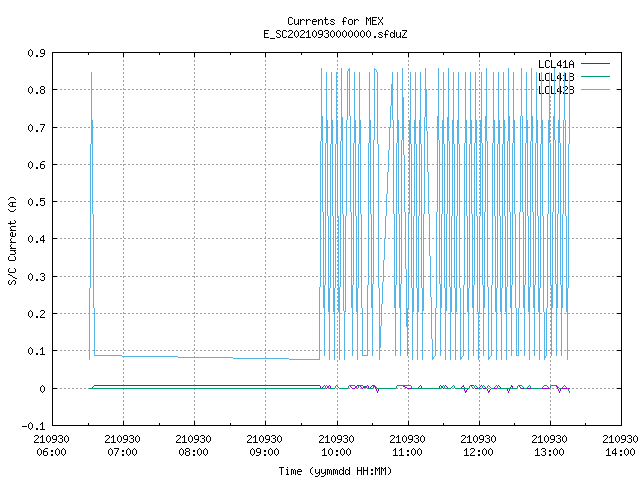The image size is (640, 480).
Task: Select the LCL41B legend label
Action: point(556,77)
